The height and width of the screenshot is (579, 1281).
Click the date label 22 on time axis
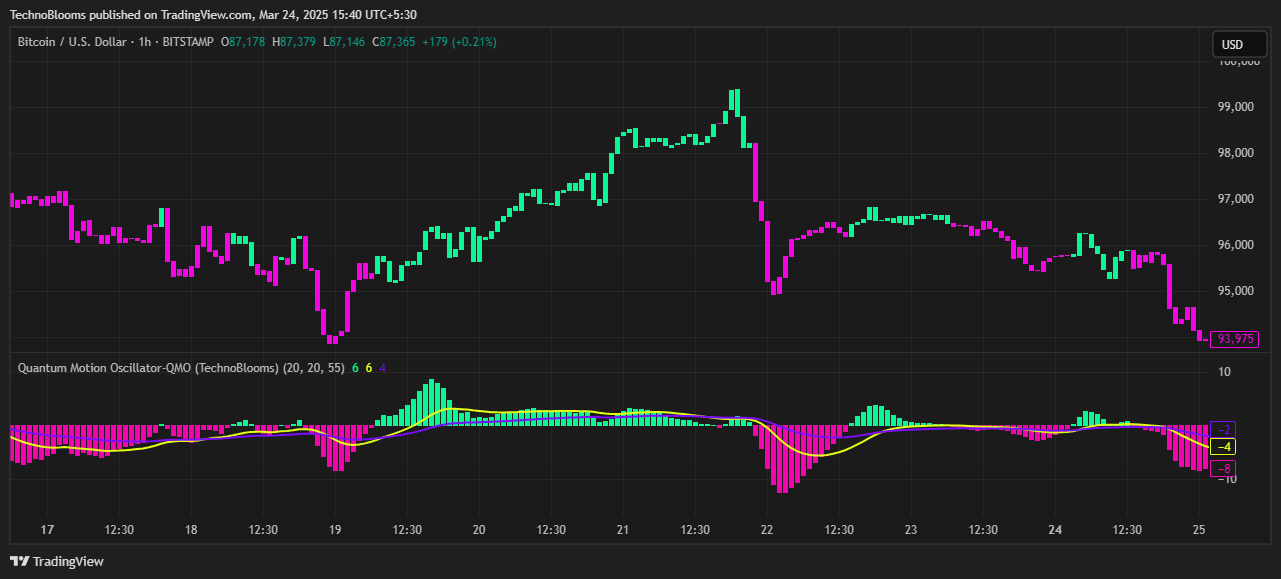(767, 530)
